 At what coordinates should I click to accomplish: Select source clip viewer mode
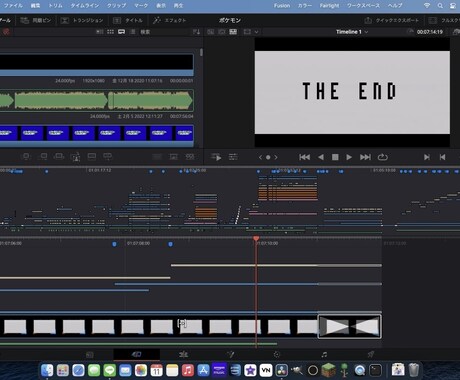211,32
